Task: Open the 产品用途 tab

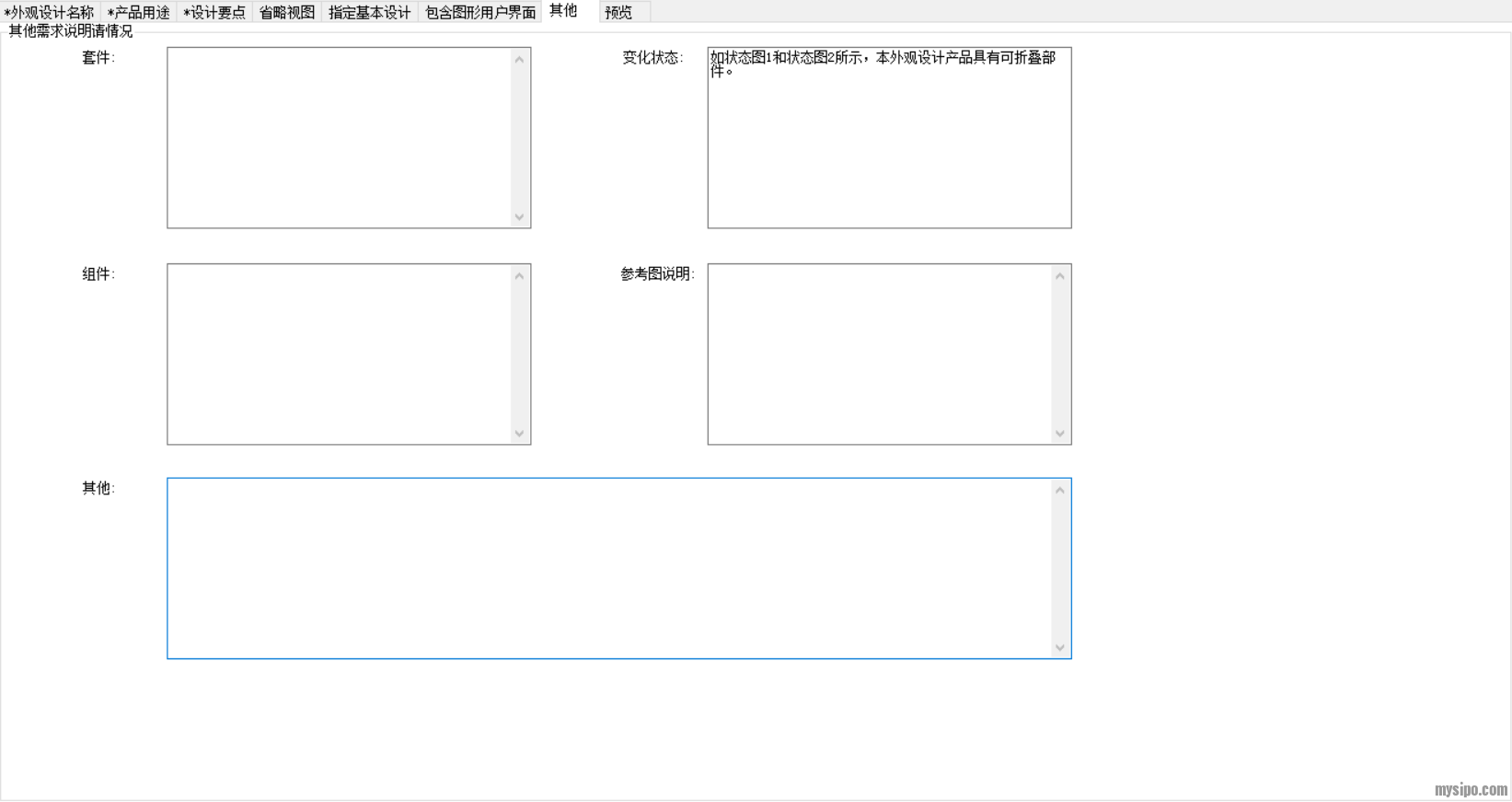Action: coord(138,12)
